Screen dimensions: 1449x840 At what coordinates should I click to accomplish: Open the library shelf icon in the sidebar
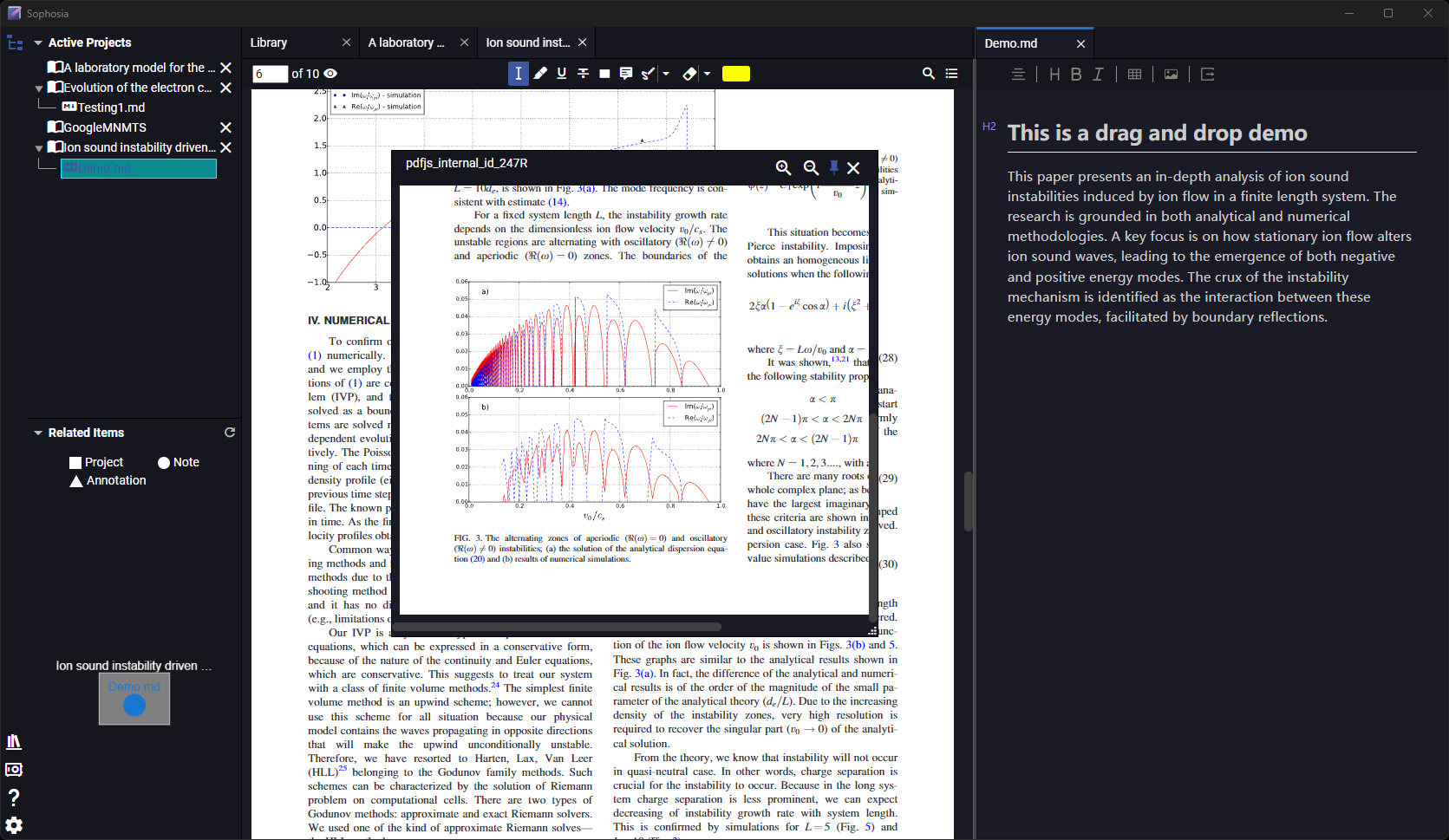point(14,742)
